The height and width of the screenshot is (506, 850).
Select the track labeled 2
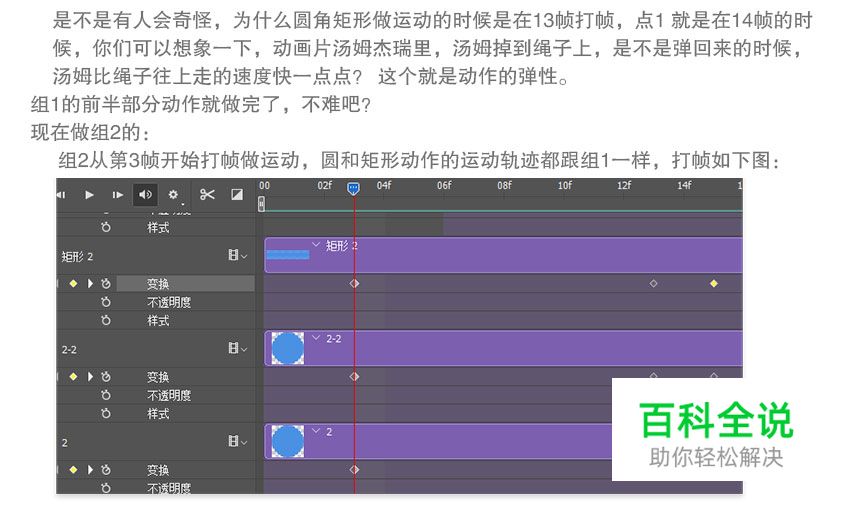point(65,443)
